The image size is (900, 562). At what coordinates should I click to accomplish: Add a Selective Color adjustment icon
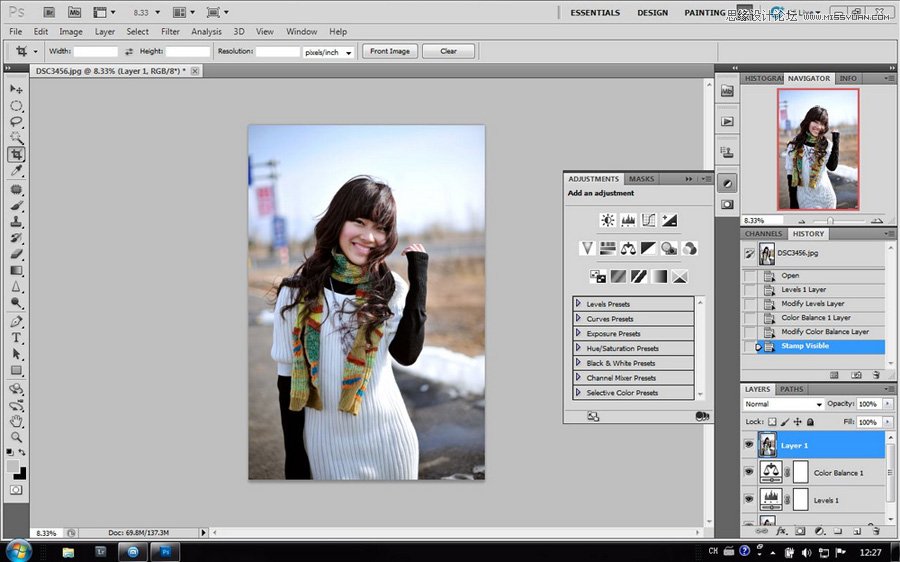click(x=680, y=277)
